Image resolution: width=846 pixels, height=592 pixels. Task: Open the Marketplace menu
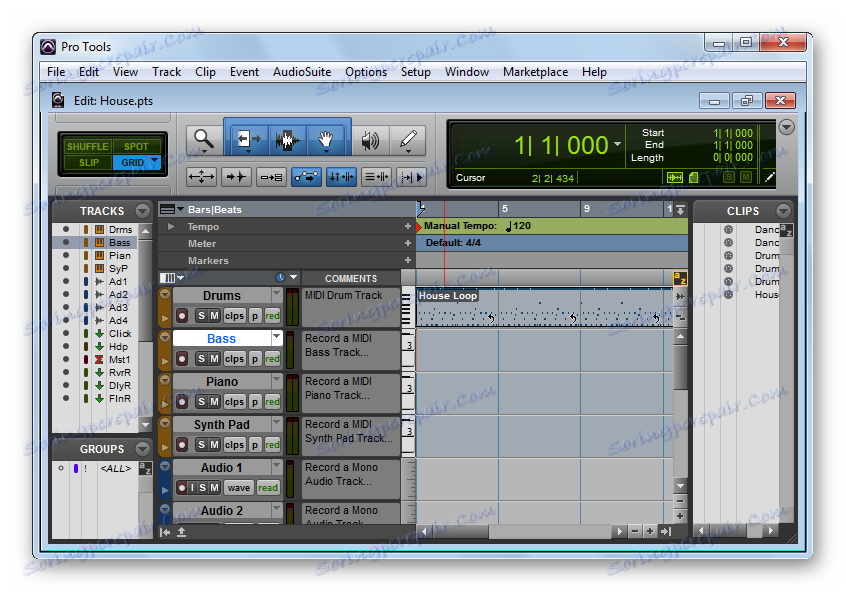pyautogui.click(x=535, y=72)
